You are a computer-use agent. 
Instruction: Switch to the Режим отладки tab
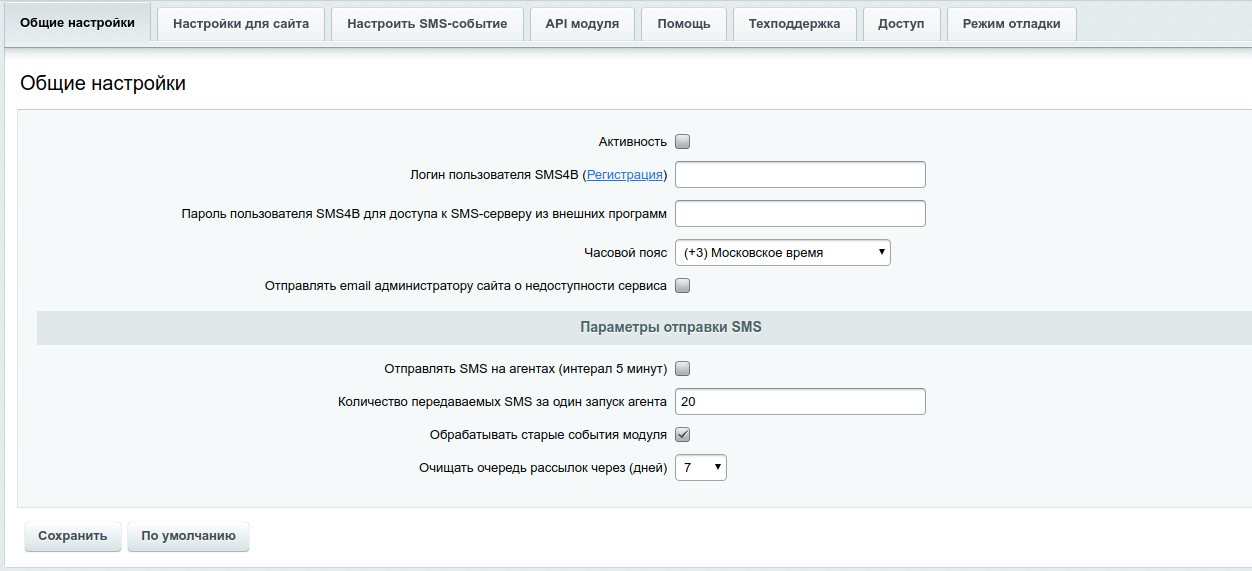coord(1011,24)
